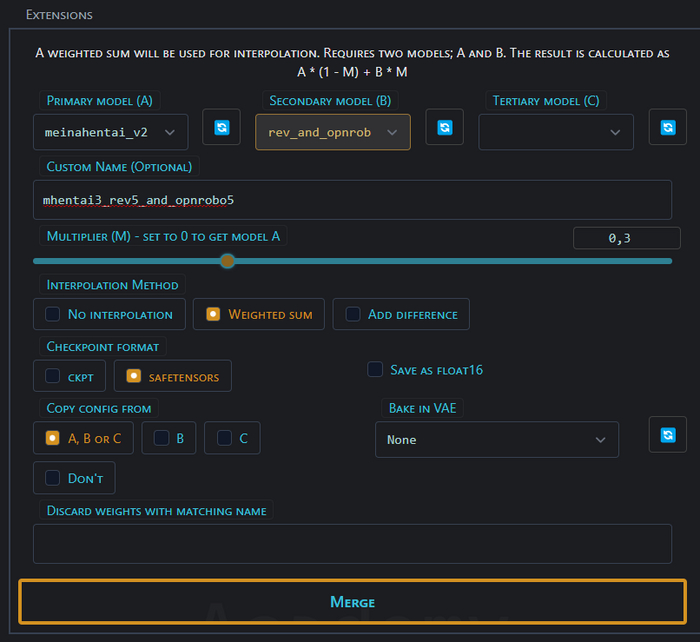Select copy config from B

click(169, 438)
